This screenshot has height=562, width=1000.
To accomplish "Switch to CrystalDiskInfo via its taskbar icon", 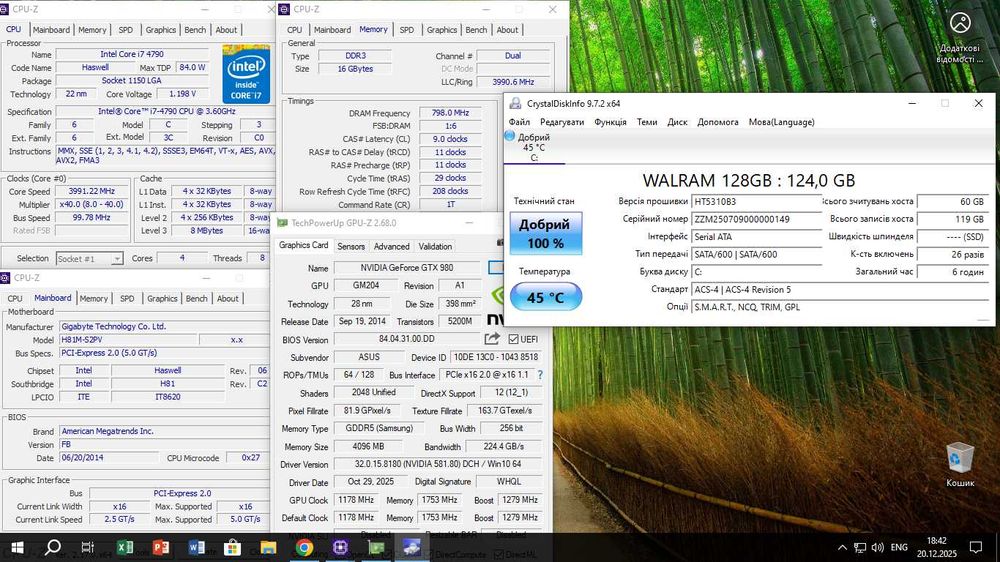I will pyautogui.click(x=412, y=547).
